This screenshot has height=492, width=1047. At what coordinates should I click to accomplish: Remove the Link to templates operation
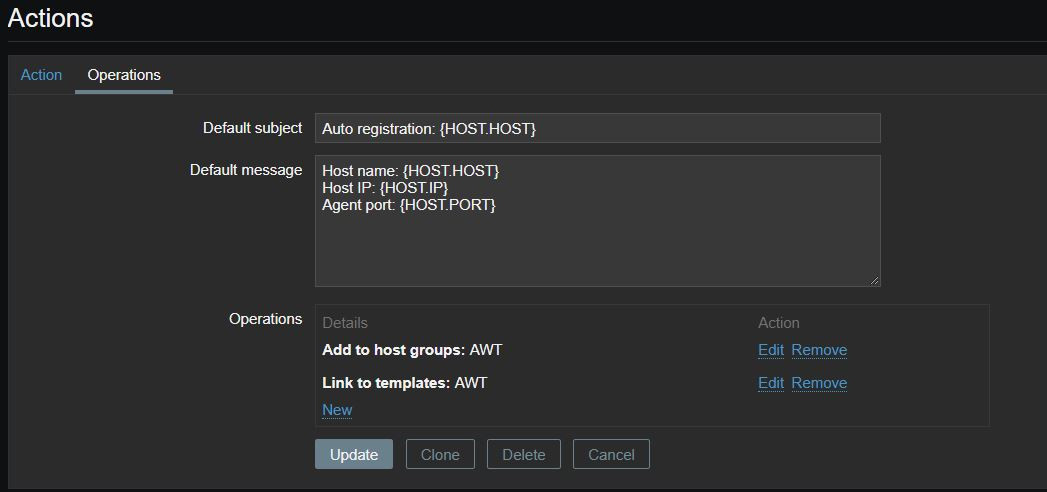coord(819,383)
